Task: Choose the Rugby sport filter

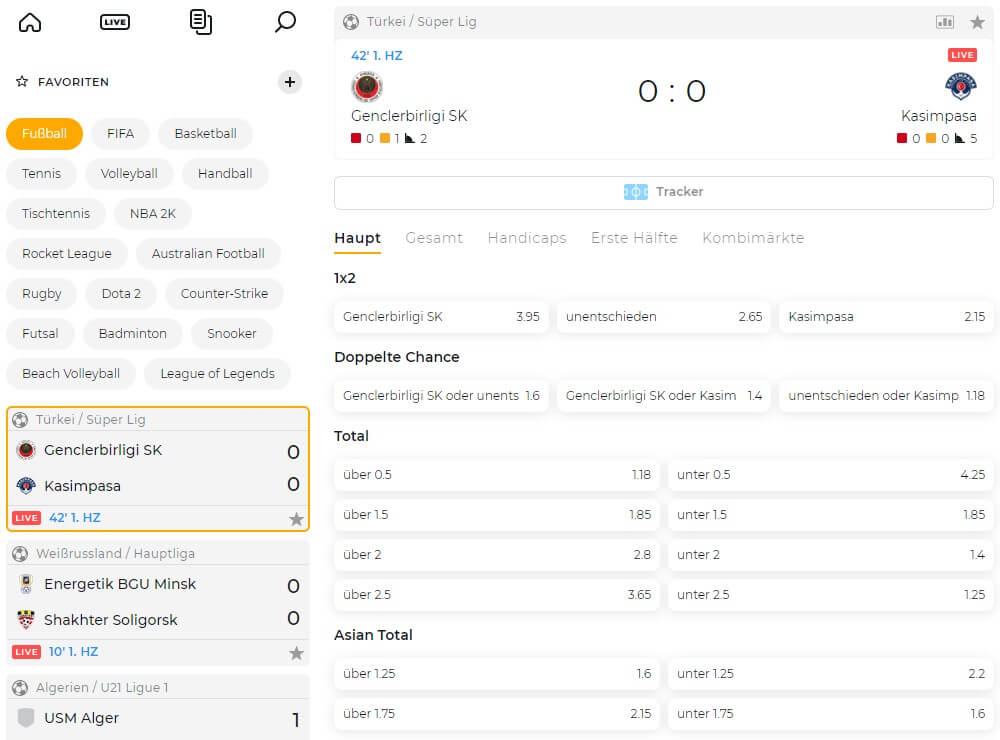Action: 42,293
